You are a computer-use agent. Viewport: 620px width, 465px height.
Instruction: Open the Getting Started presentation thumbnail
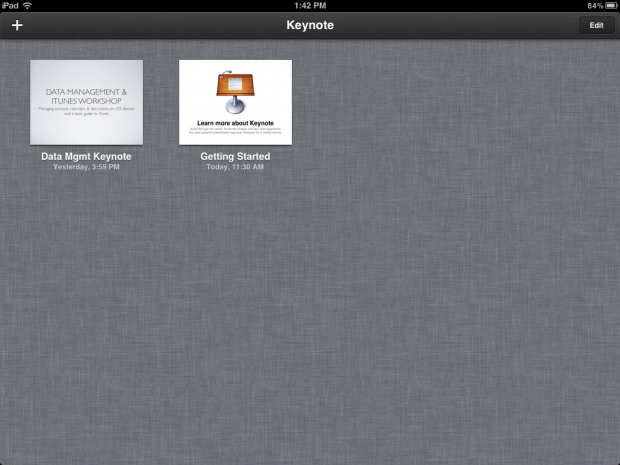pyautogui.click(x=235, y=102)
